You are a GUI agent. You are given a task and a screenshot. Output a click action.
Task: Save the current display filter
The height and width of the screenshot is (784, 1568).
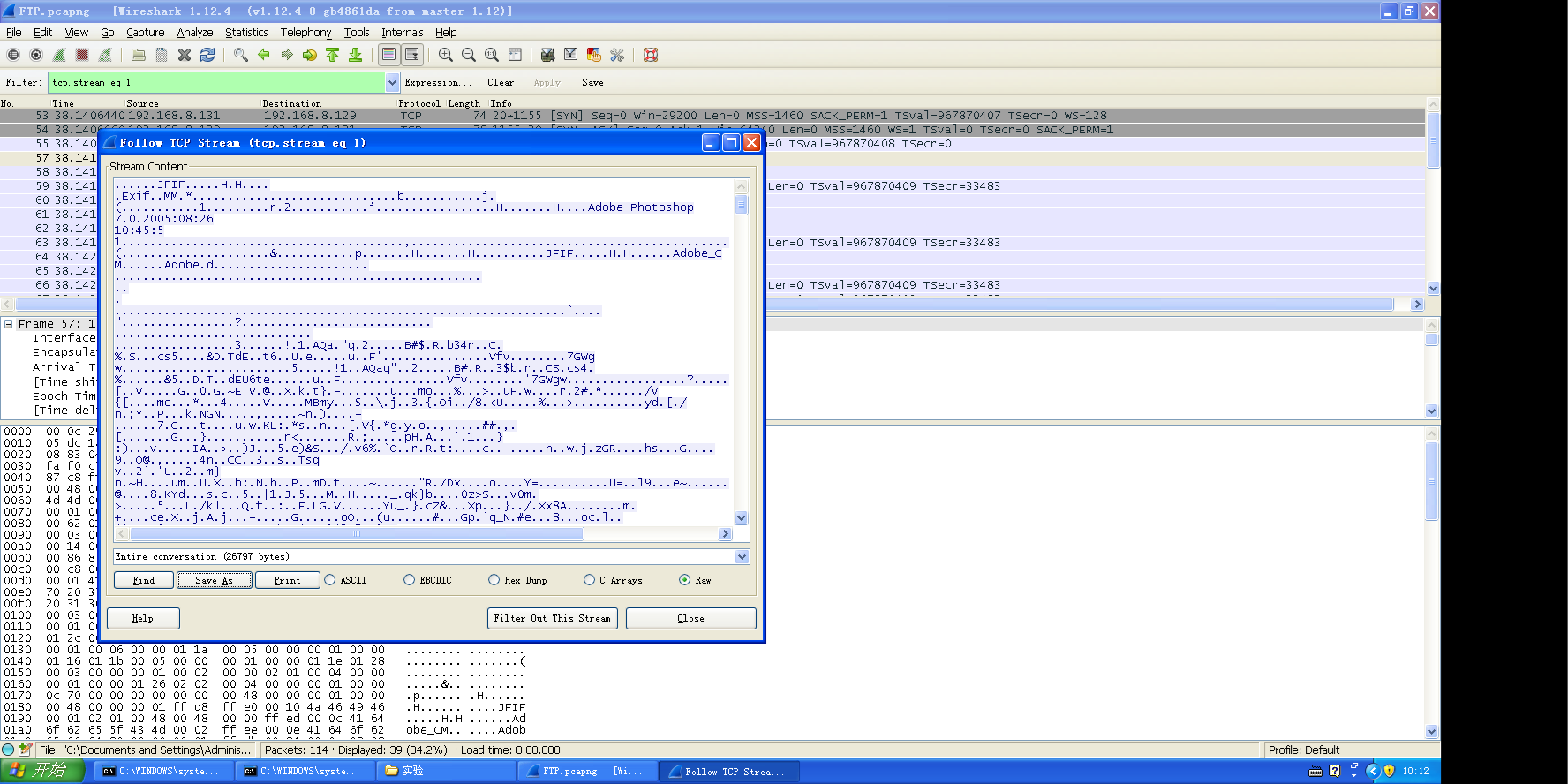pyautogui.click(x=592, y=82)
